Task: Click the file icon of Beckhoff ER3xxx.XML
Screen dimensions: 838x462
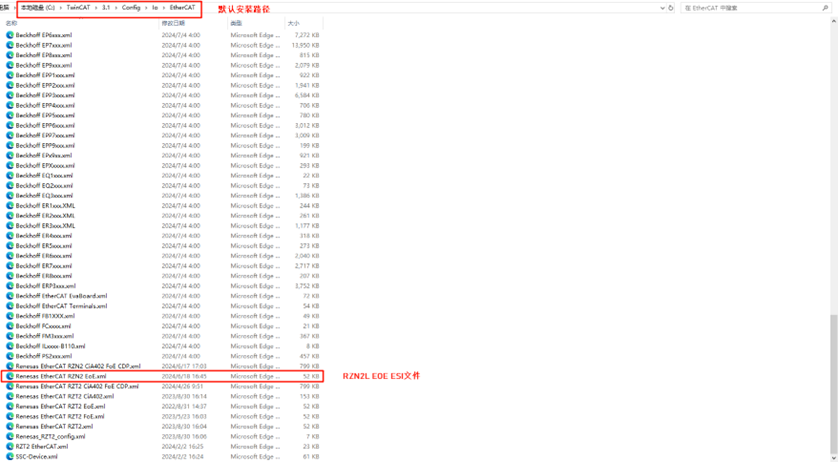Action: (10, 226)
